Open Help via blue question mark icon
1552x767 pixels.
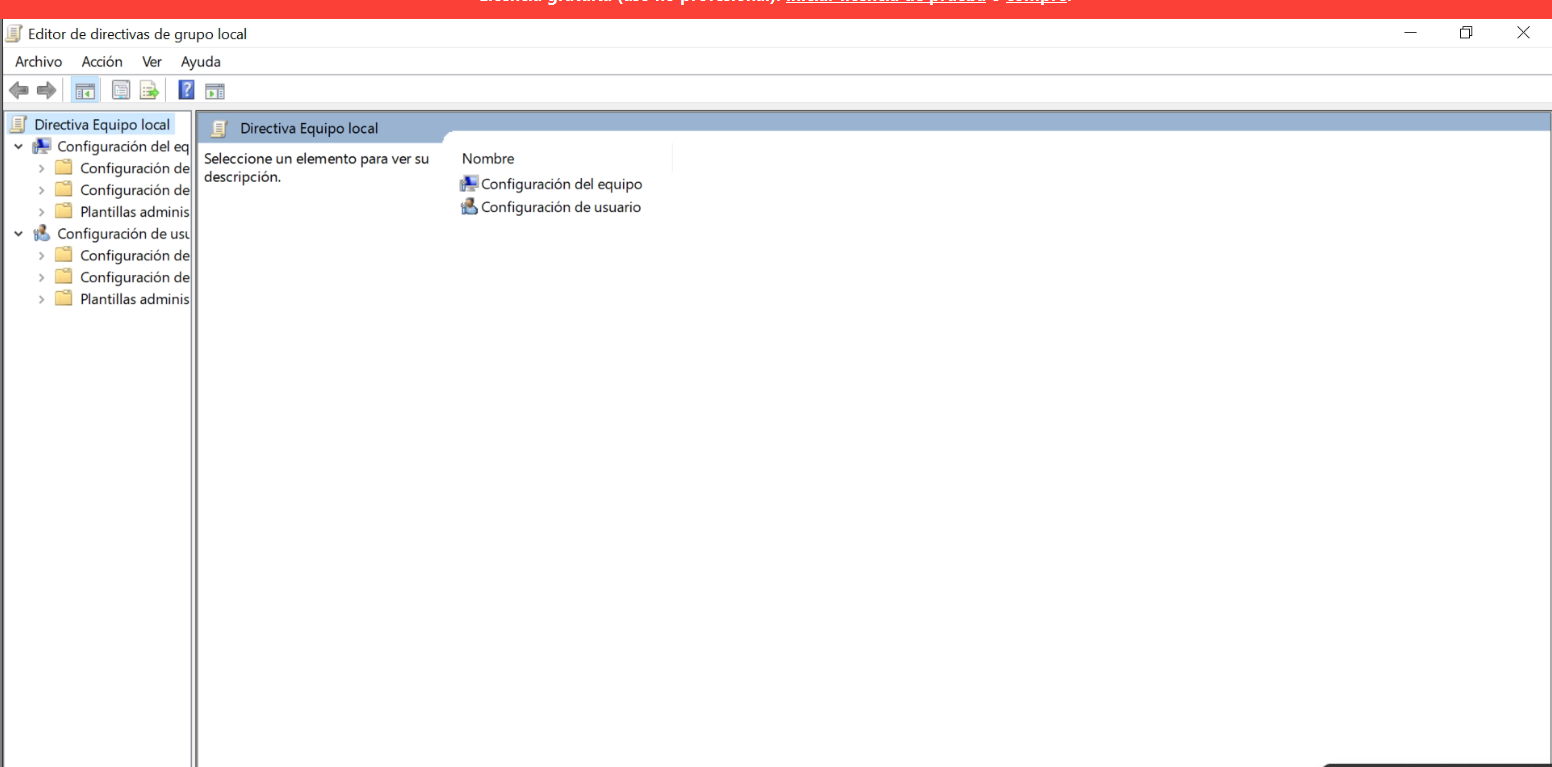pyautogui.click(x=186, y=90)
